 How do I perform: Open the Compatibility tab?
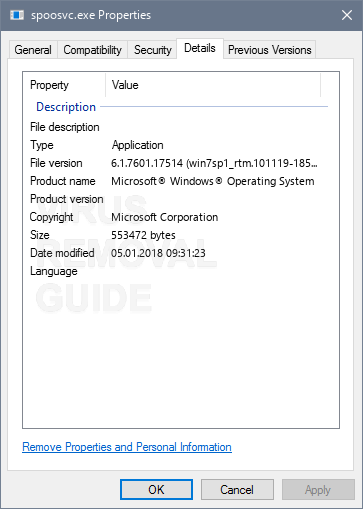pyautogui.click(x=92, y=50)
